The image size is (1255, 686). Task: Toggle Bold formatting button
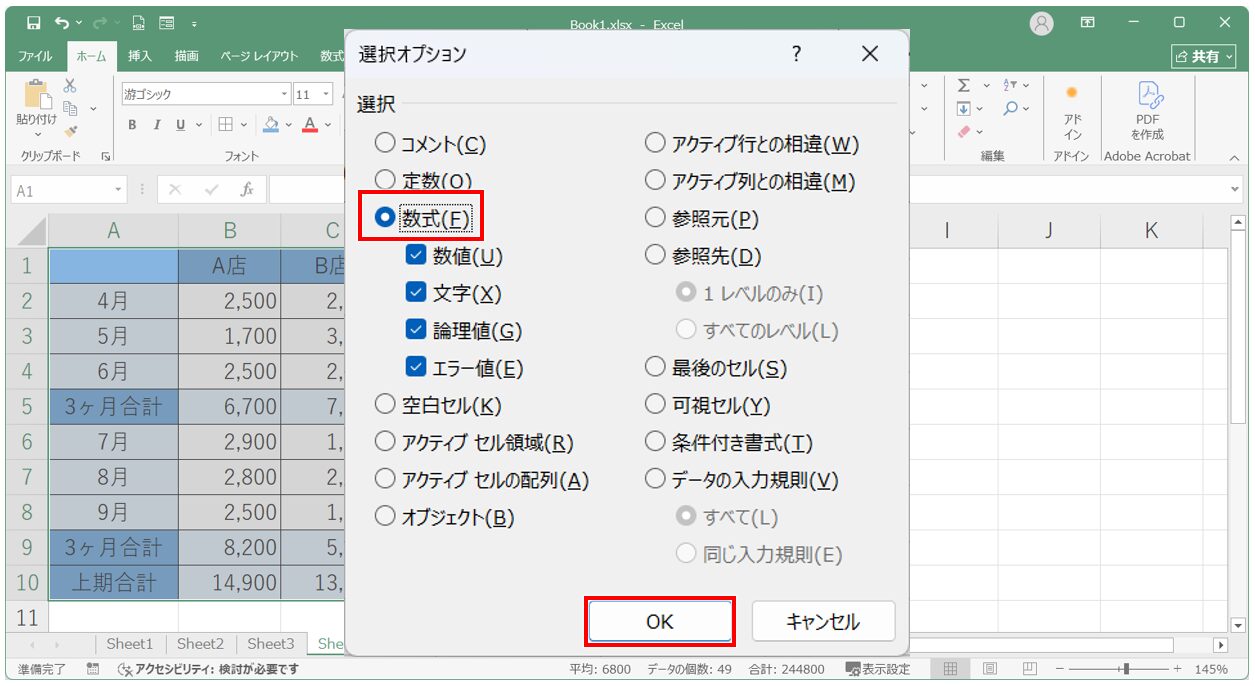132,125
